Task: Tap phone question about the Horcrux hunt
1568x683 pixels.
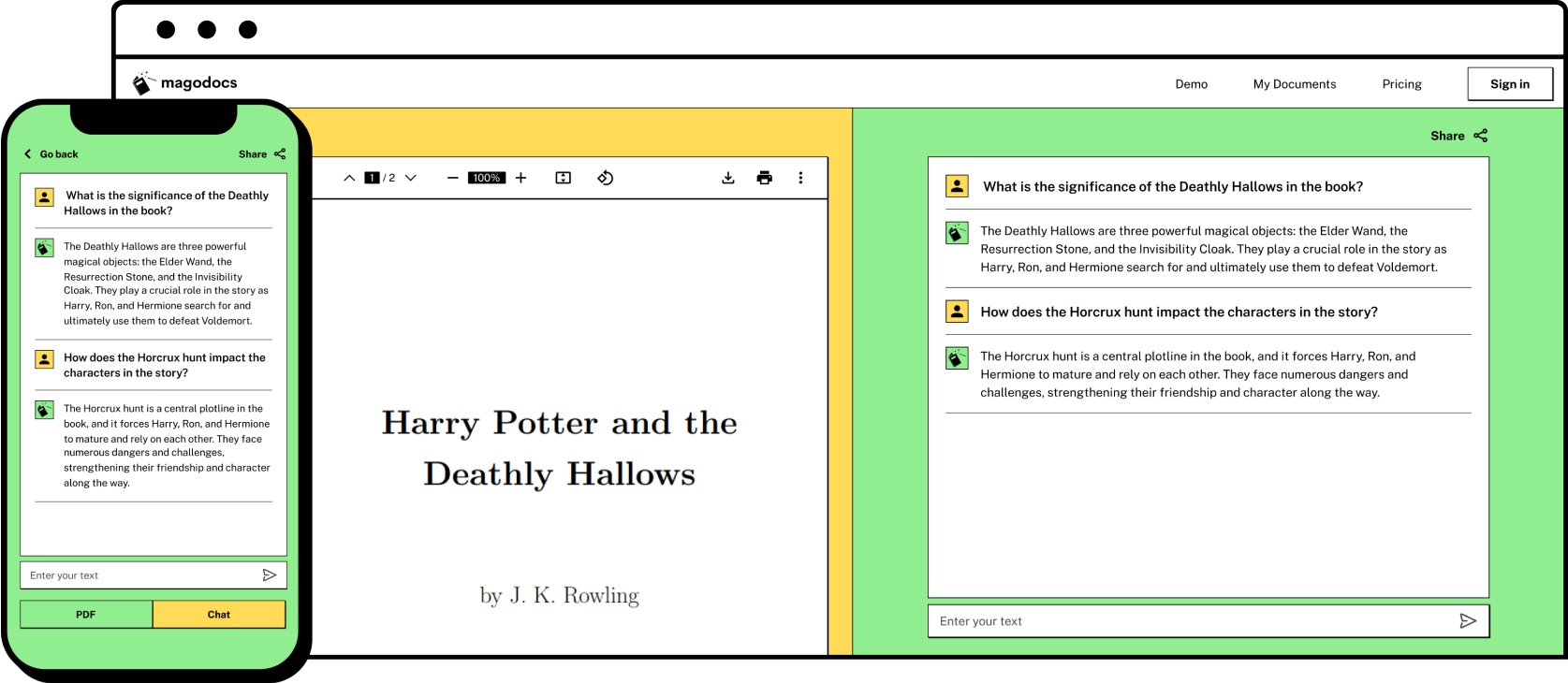Action: [165, 365]
